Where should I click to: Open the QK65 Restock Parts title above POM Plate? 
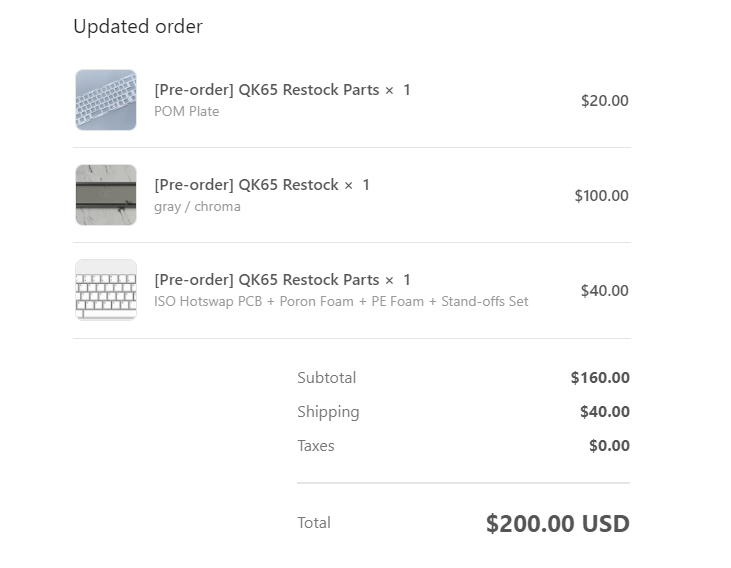(x=282, y=90)
